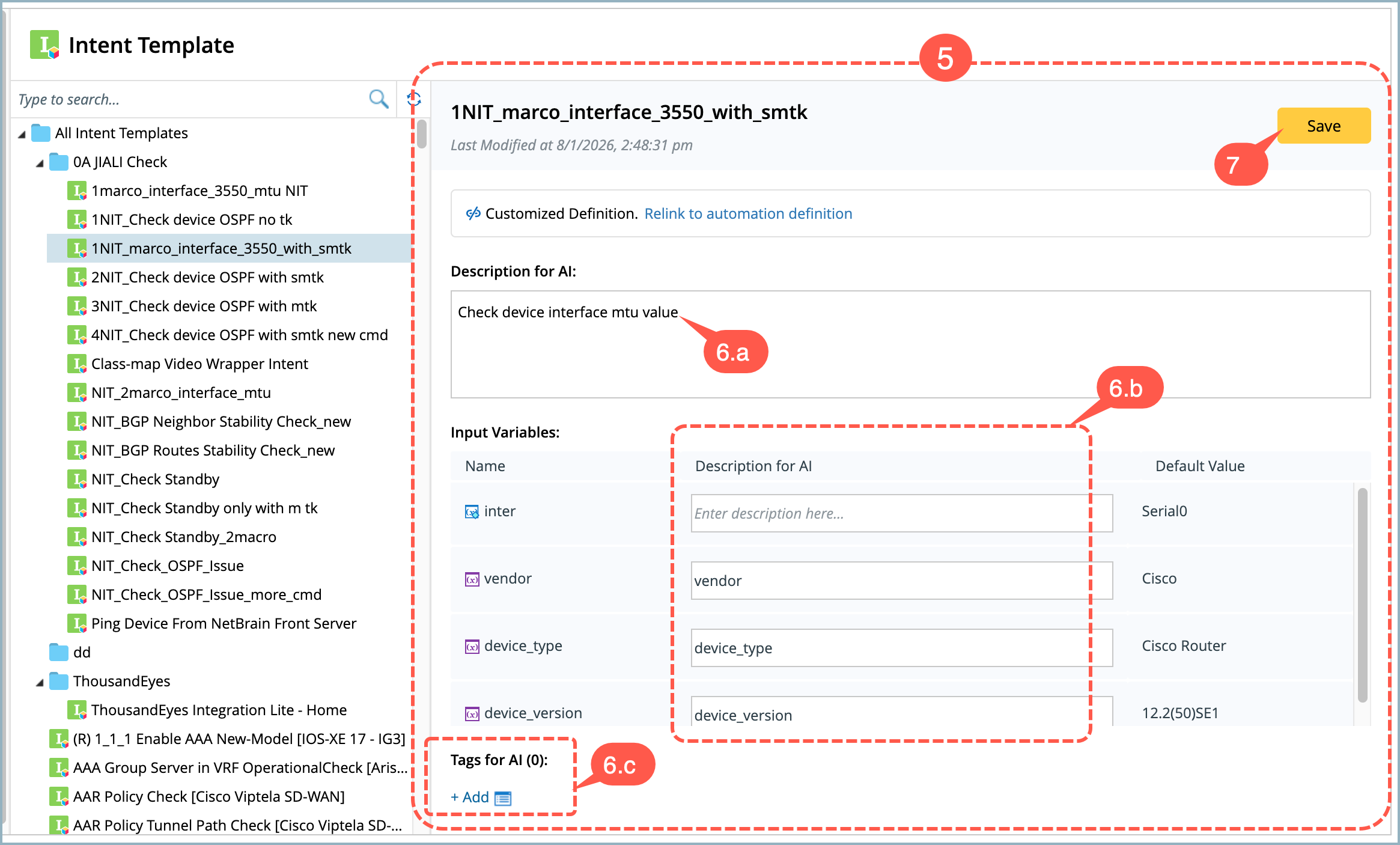Click the search magnifier icon
This screenshot has width=1400, height=845.
click(x=378, y=99)
